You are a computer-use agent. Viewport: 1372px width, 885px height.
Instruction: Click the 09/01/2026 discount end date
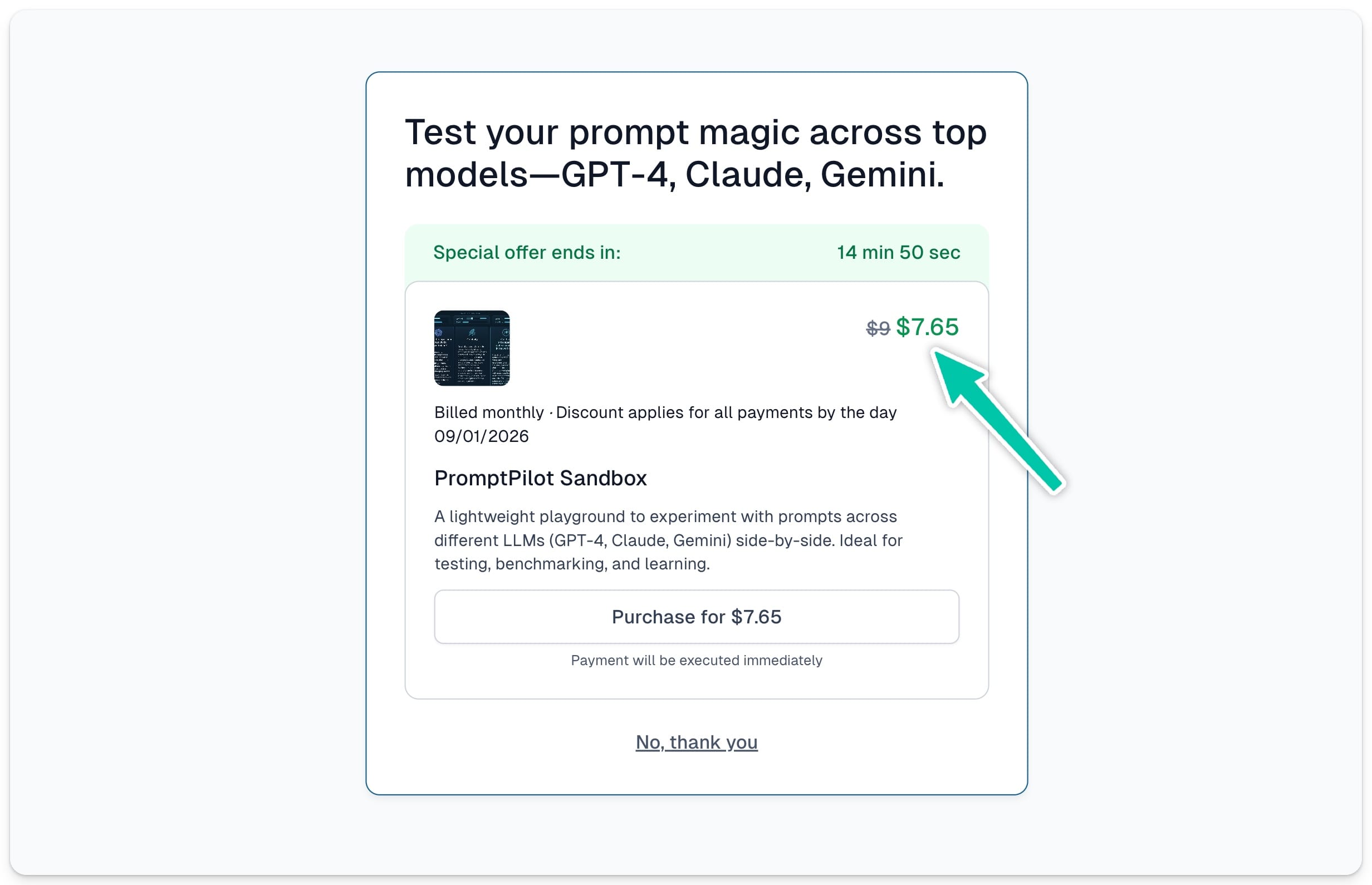coord(481,436)
